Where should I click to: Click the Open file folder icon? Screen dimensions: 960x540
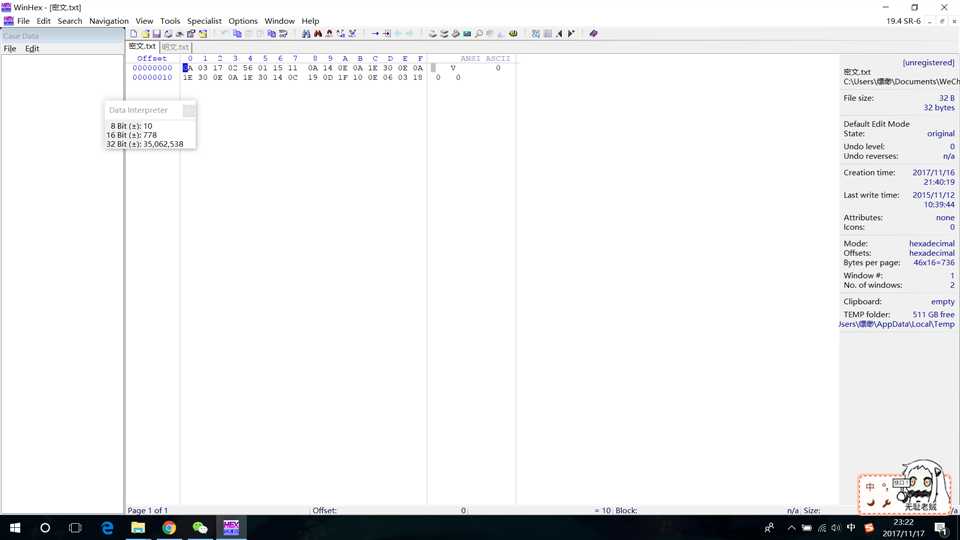click(146, 34)
